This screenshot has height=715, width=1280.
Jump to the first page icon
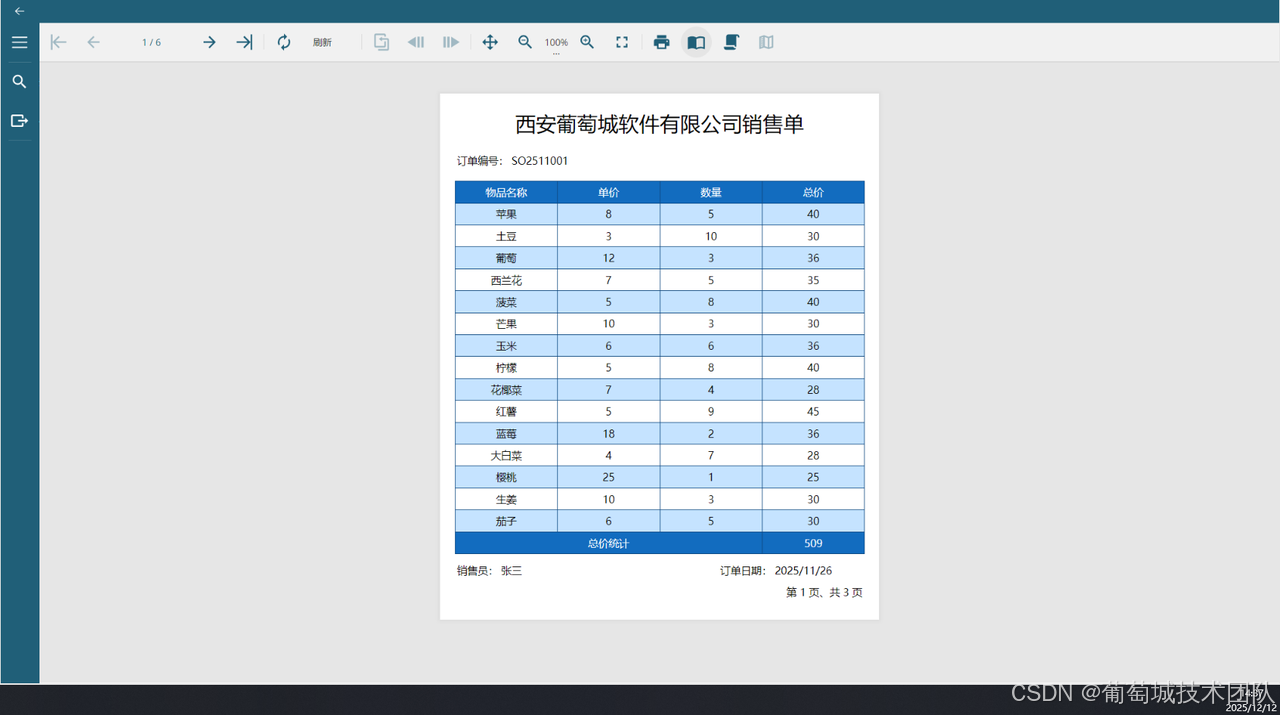(x=57, y=42)
